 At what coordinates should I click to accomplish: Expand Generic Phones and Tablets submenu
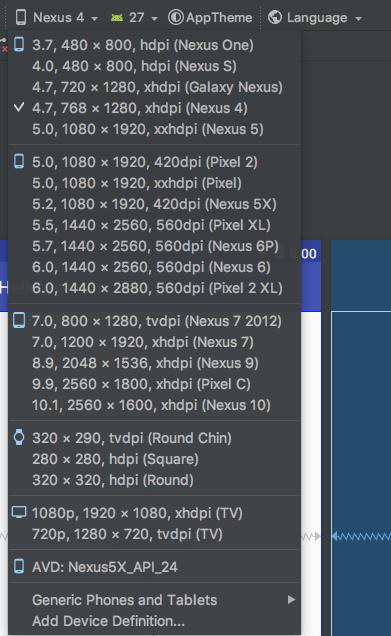(x=154, y=599)
